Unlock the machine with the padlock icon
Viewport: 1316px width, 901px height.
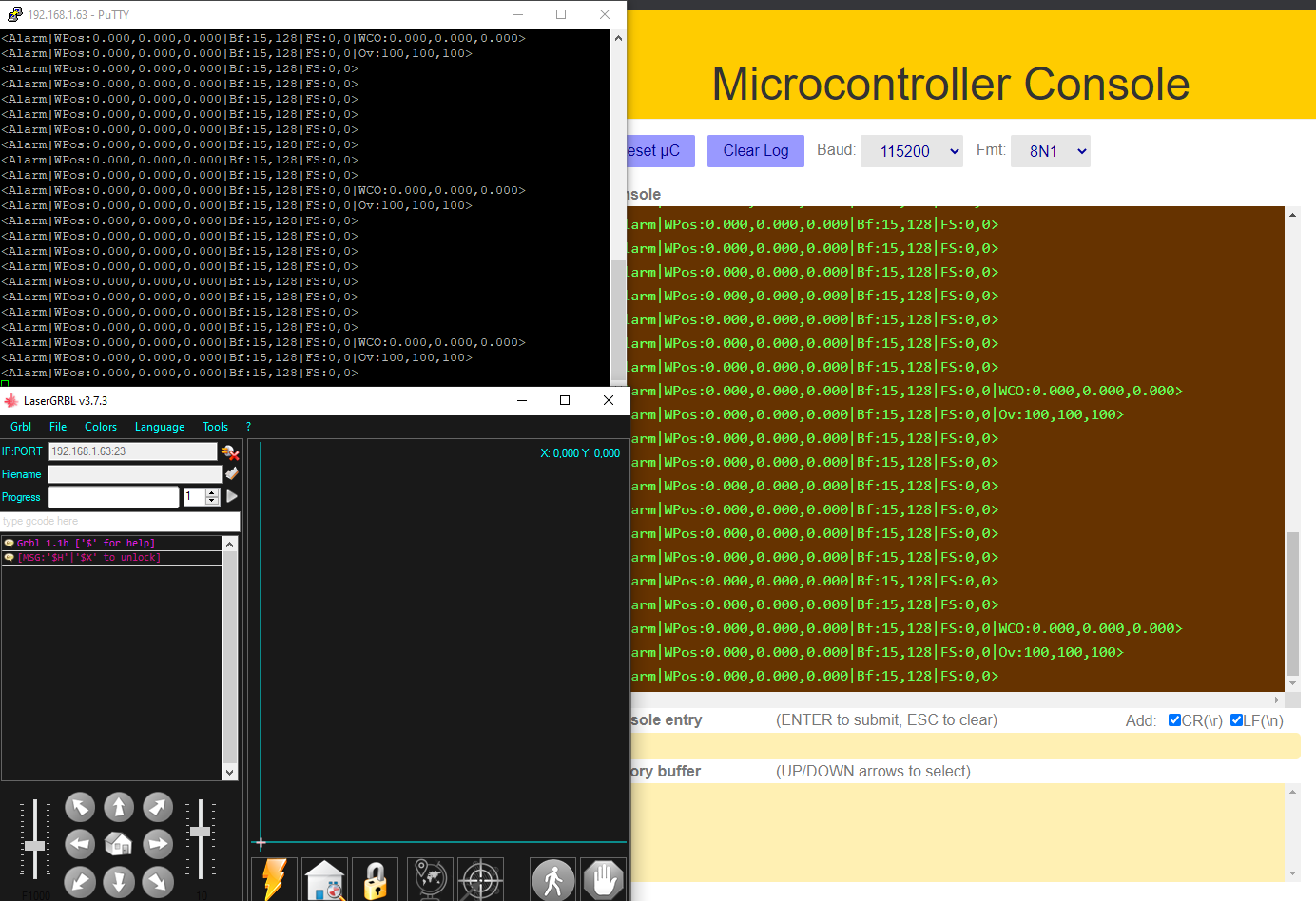point(375,878)
